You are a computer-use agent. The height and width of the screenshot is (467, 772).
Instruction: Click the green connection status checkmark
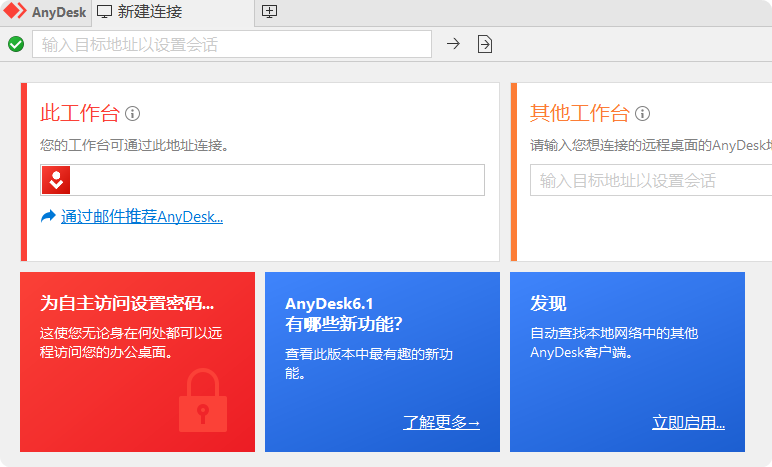coord(15,44)
